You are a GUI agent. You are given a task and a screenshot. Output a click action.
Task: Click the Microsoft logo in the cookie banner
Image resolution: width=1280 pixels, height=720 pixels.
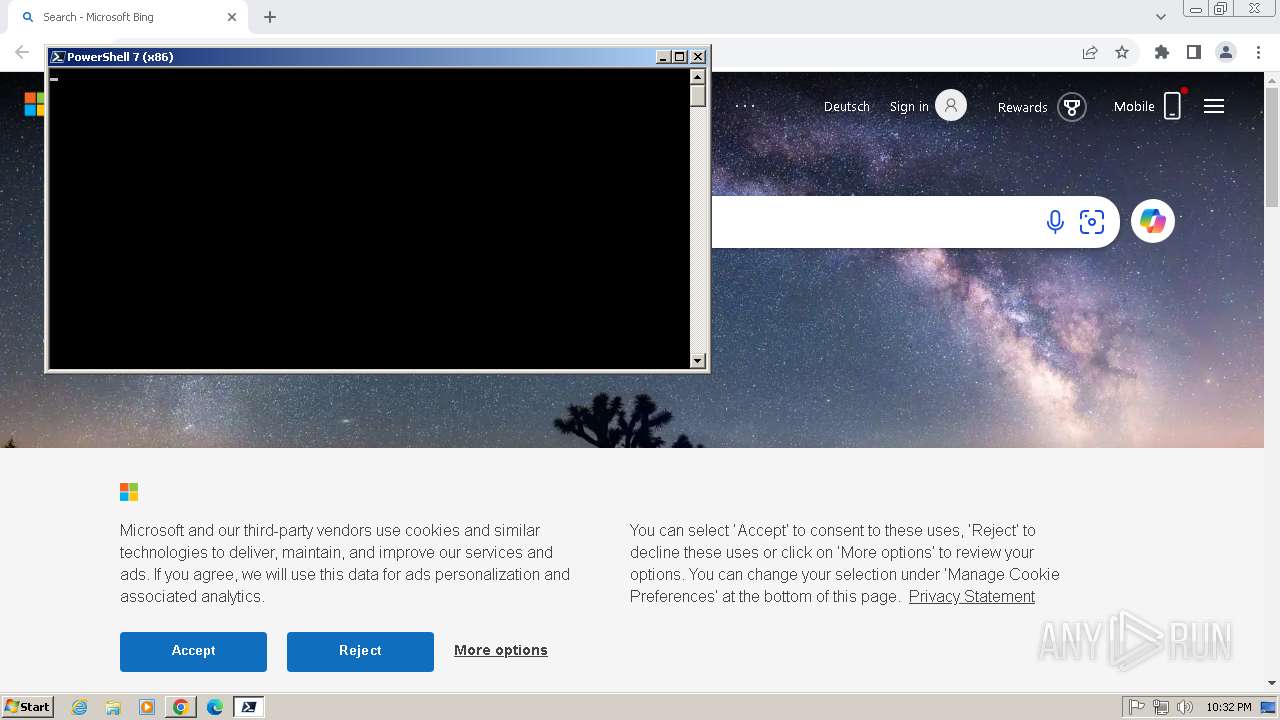(129, 492)
